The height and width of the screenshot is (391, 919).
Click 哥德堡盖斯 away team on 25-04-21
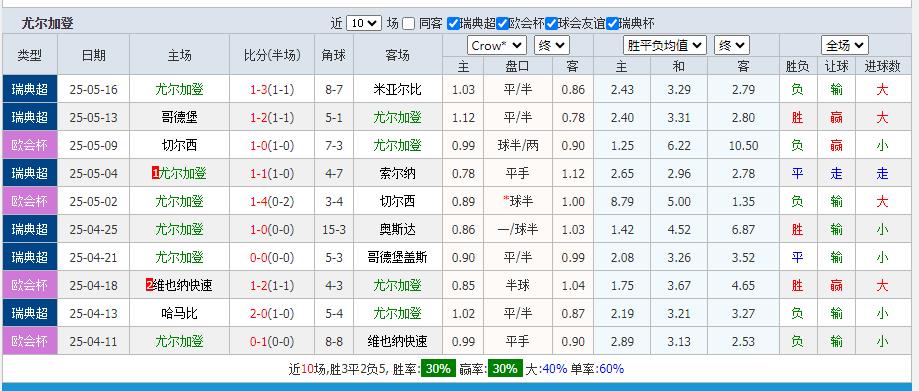click(x=397, y=257)
